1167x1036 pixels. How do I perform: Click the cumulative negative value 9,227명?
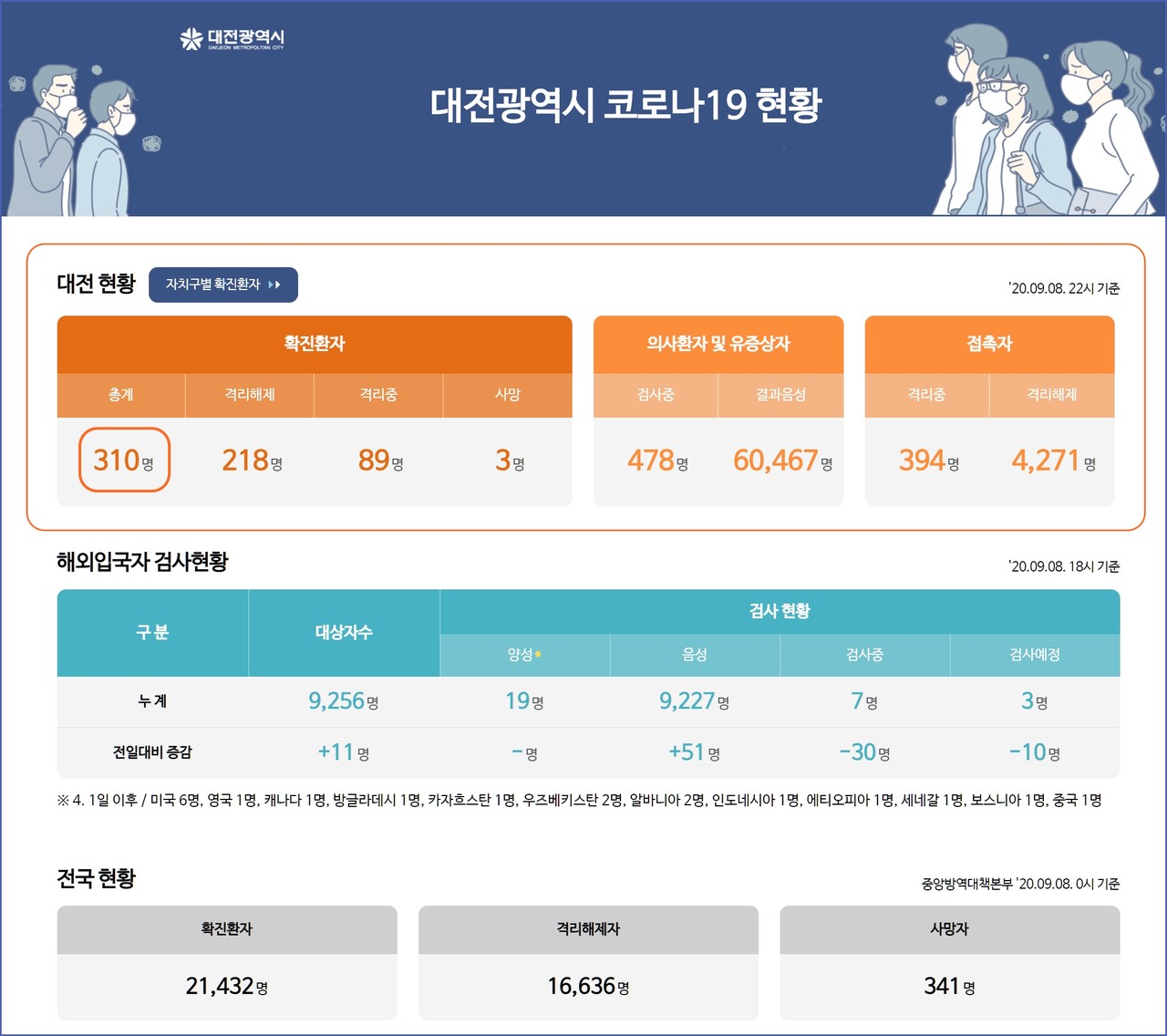[694, 701]
